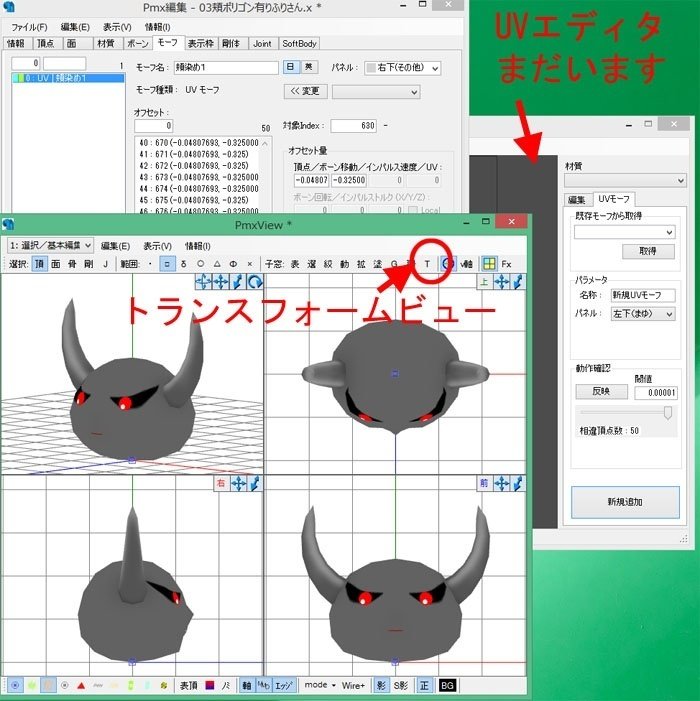Toggle 表頂 display in bottom bar

tap(188, 685)
